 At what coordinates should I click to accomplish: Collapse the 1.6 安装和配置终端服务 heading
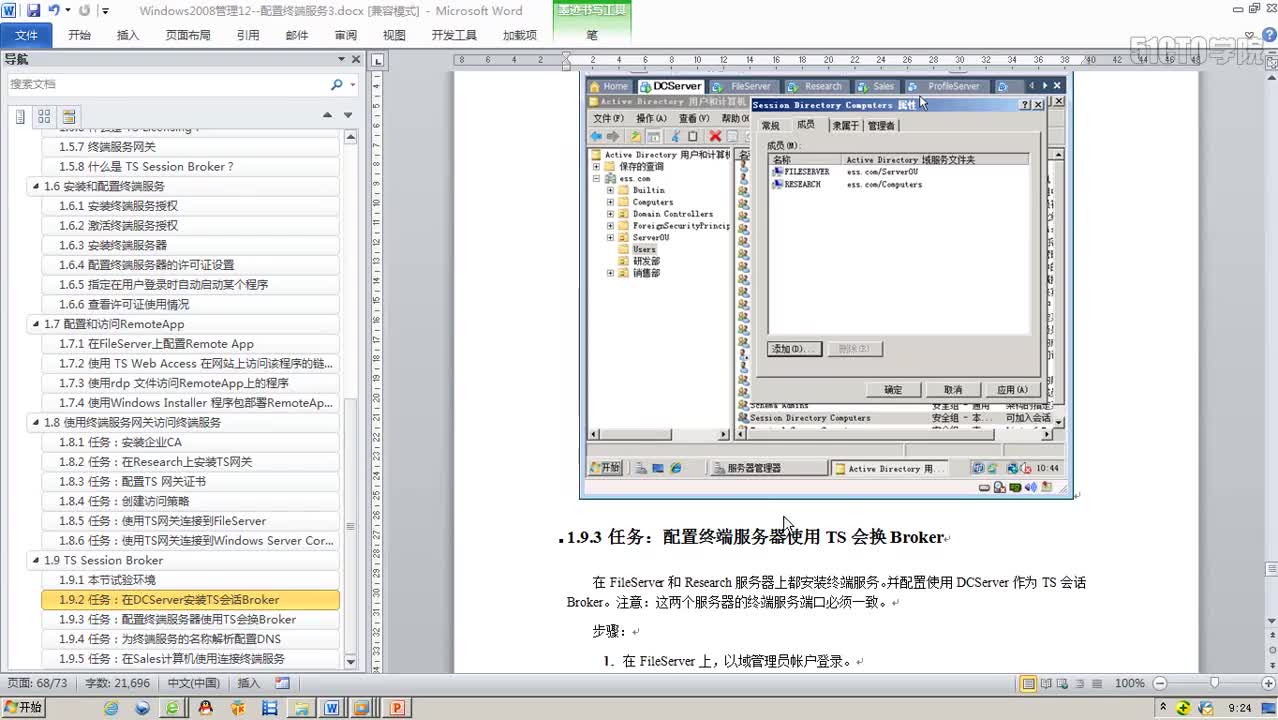36,186
